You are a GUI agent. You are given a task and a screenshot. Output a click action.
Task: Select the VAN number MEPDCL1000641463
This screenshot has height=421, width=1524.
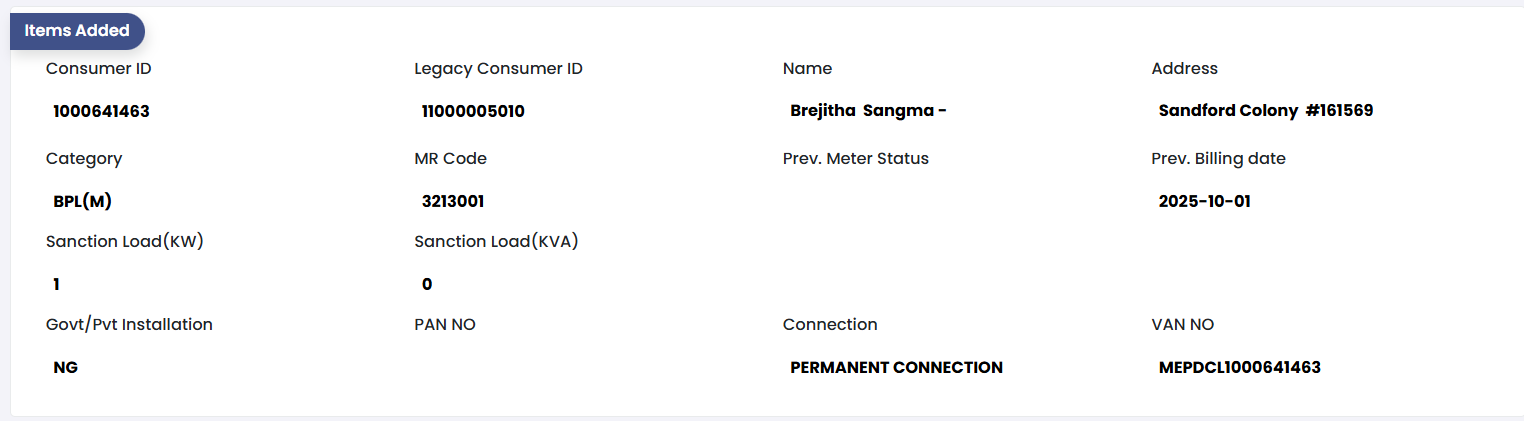(1239, 367)
